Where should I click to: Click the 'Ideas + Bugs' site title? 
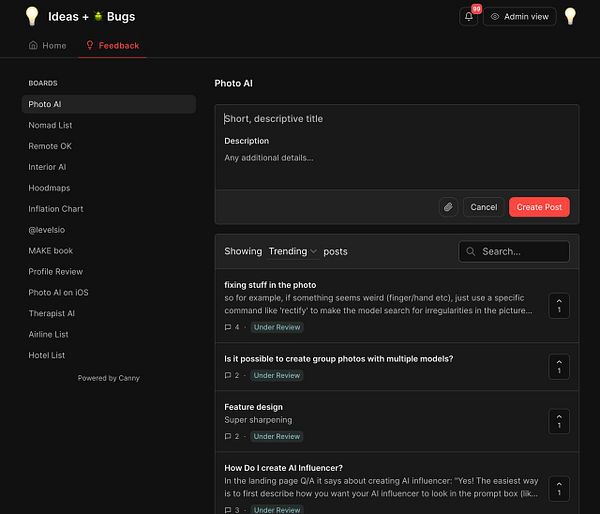(x=91, y=16)
